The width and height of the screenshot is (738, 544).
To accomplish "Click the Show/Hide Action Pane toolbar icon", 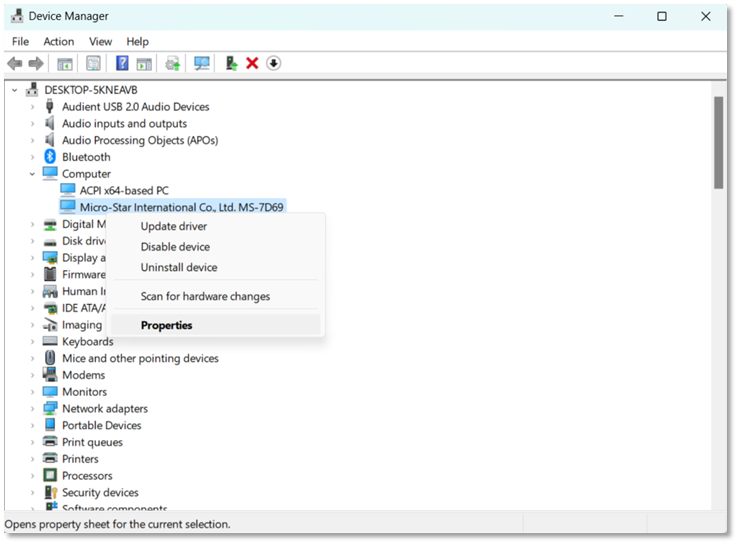I will [144, 64].
